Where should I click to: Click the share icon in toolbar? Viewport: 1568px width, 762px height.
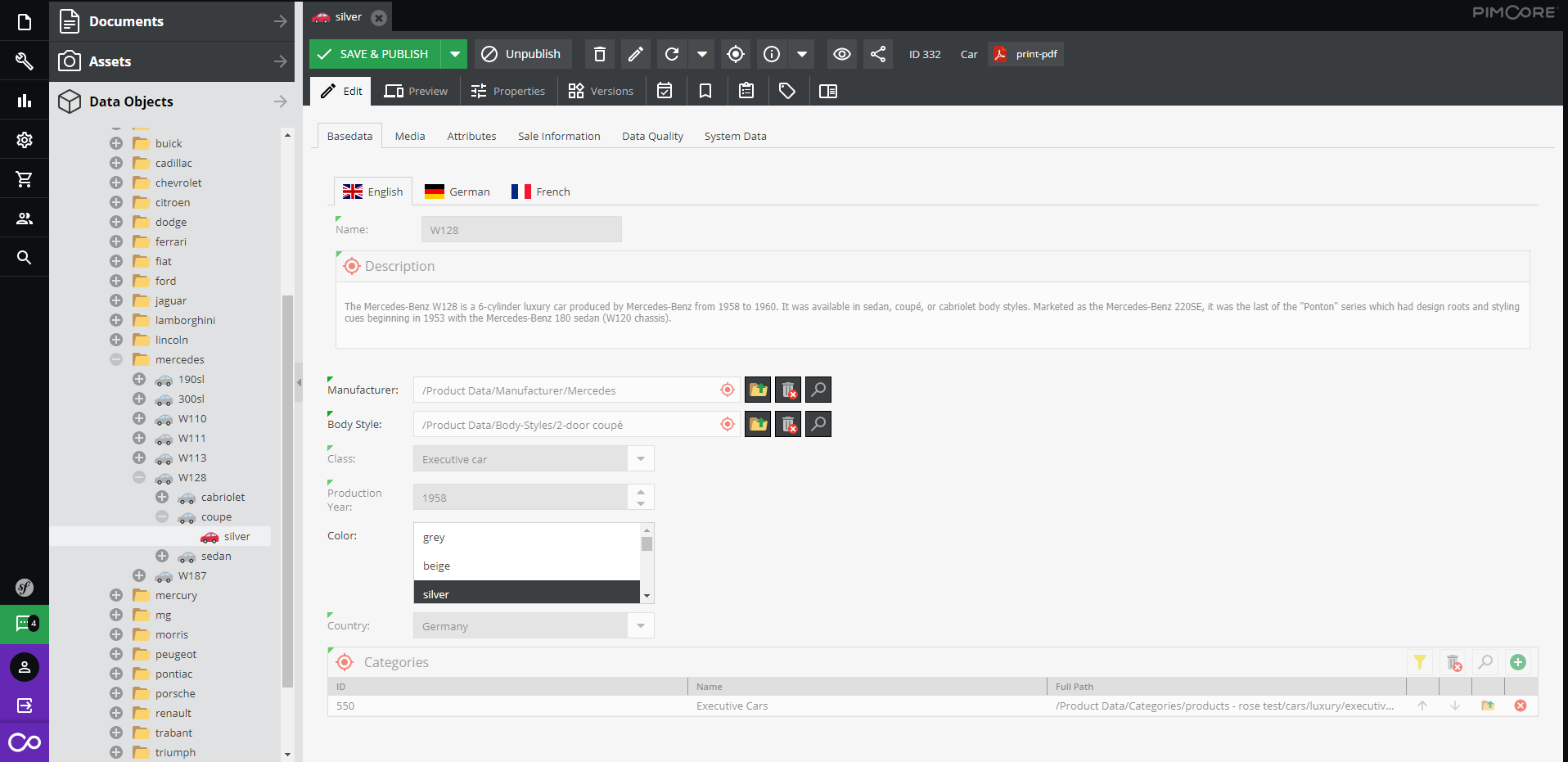(878, 54)
